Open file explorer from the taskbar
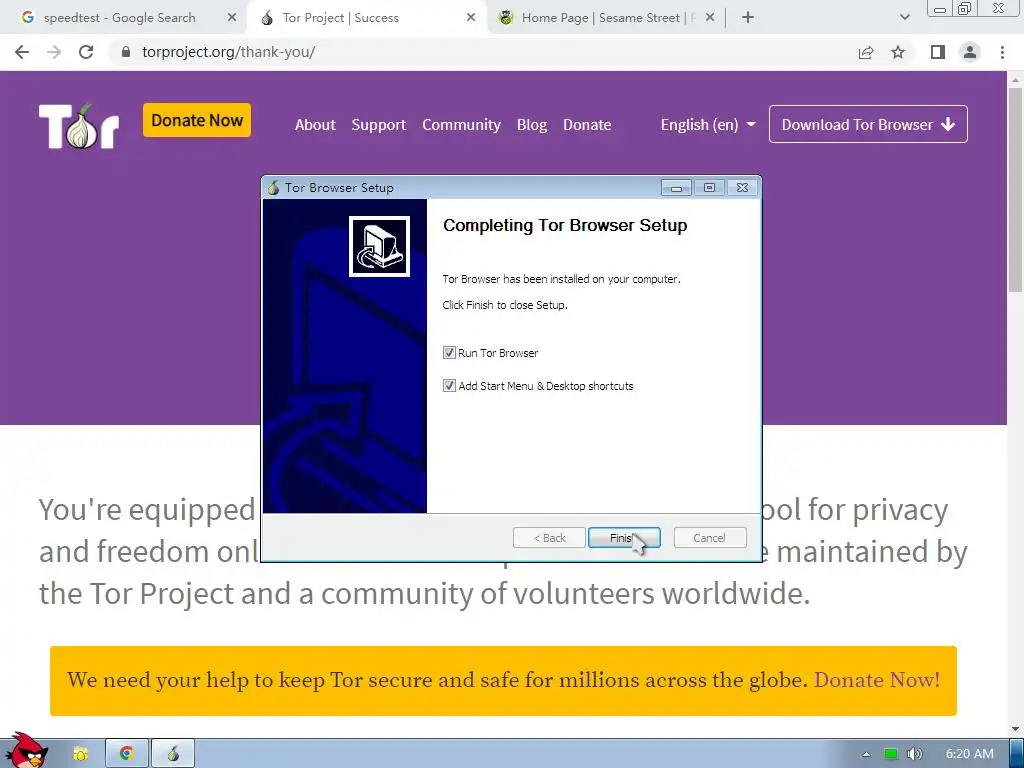The height and width of the screenshot is (768, 1024). coord(80,754)
